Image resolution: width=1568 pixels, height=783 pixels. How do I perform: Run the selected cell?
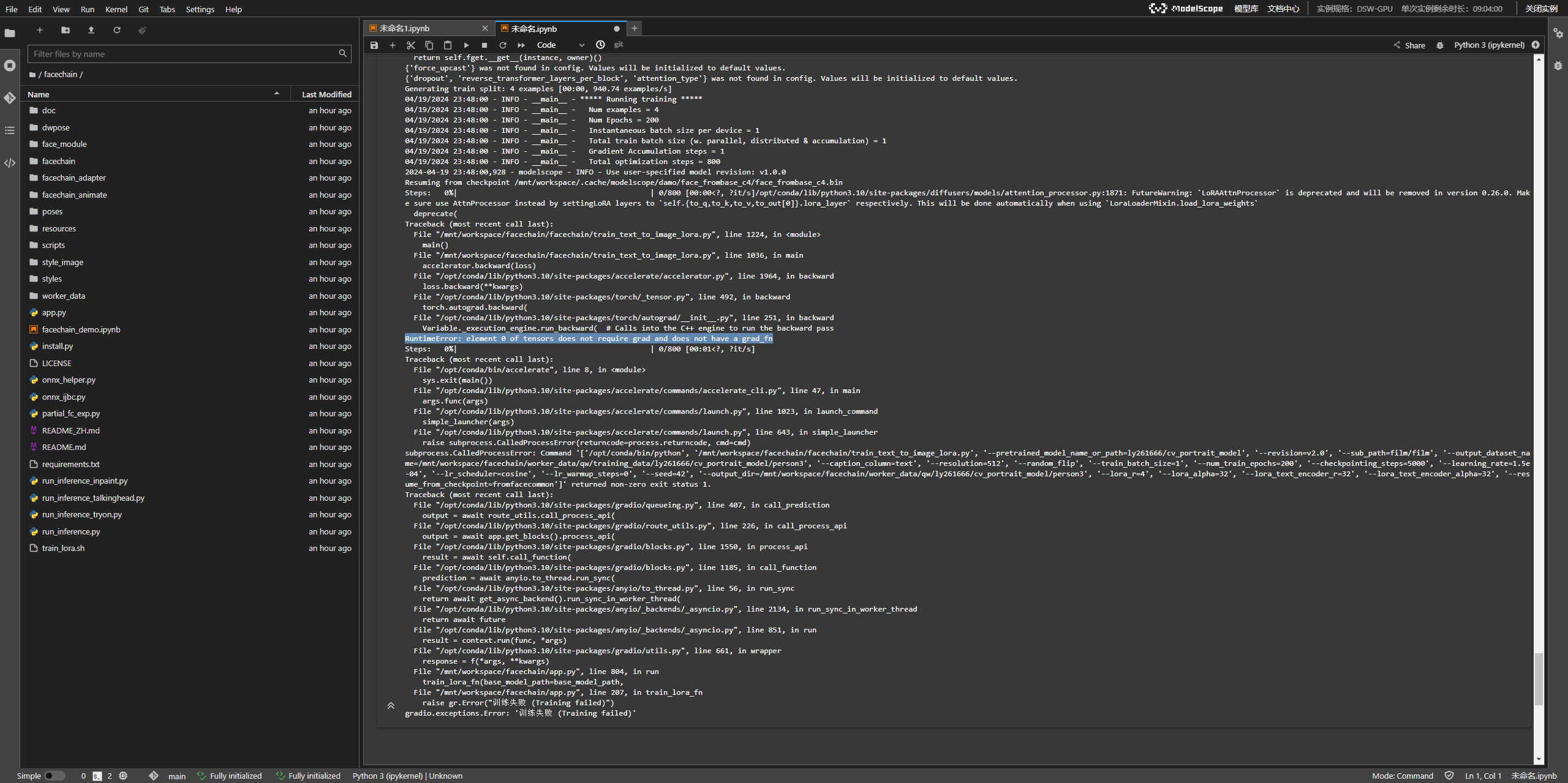pos(466,45)
